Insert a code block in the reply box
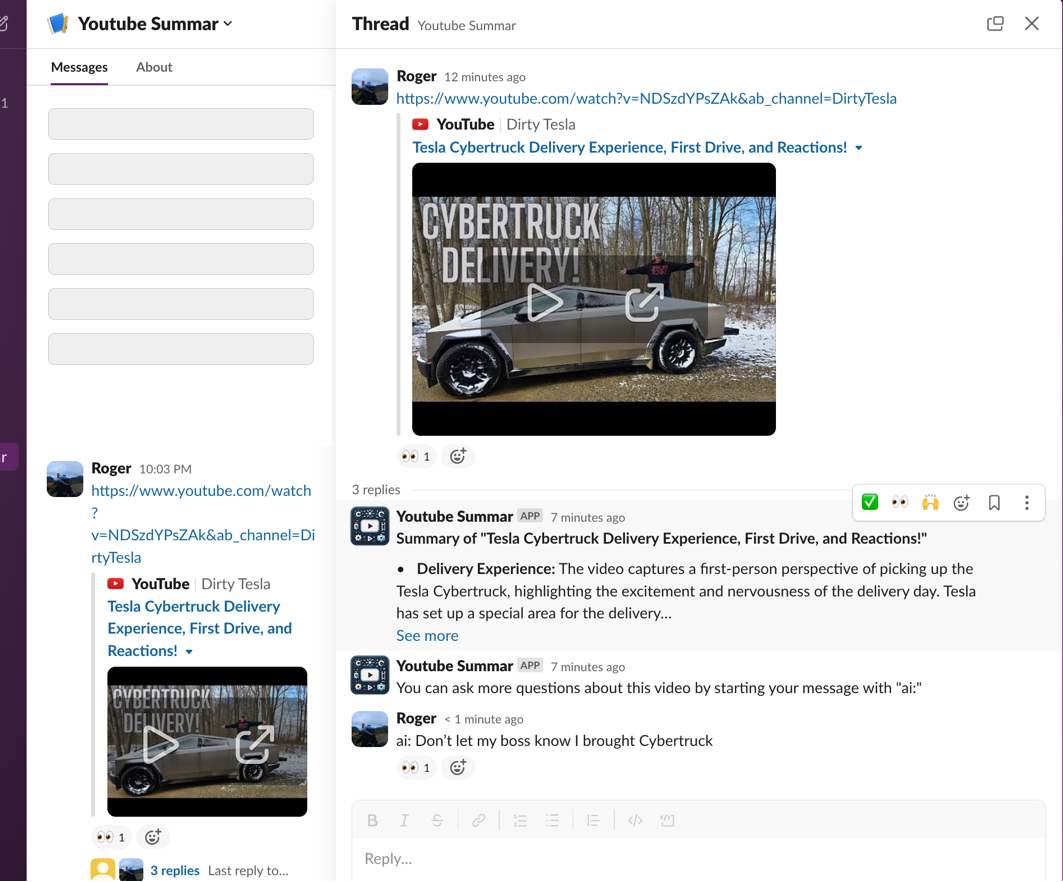The width and height of the screenshot is (1063, 882). pos(667,820)
